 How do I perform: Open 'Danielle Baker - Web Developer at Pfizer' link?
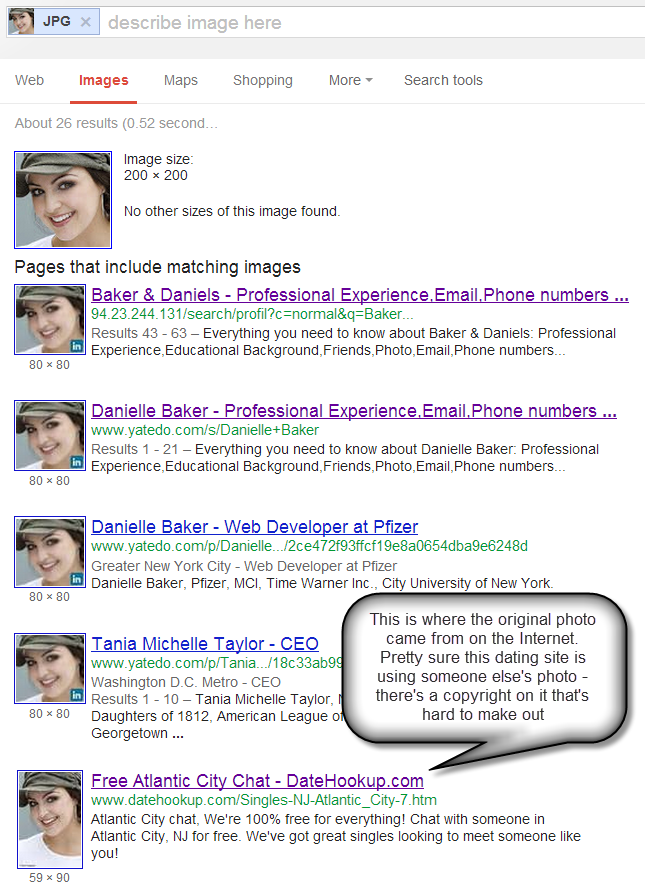pos(255,527)
